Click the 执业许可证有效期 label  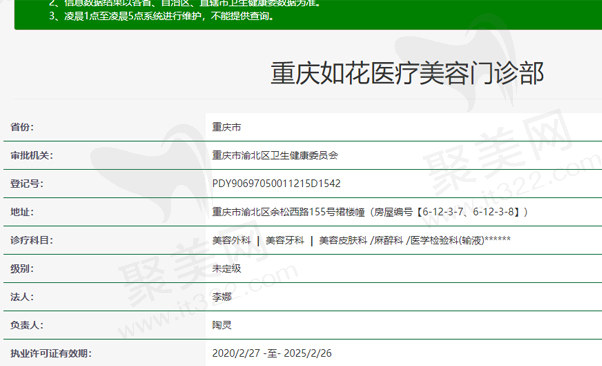pyautogui.click(x=51, y=353)
